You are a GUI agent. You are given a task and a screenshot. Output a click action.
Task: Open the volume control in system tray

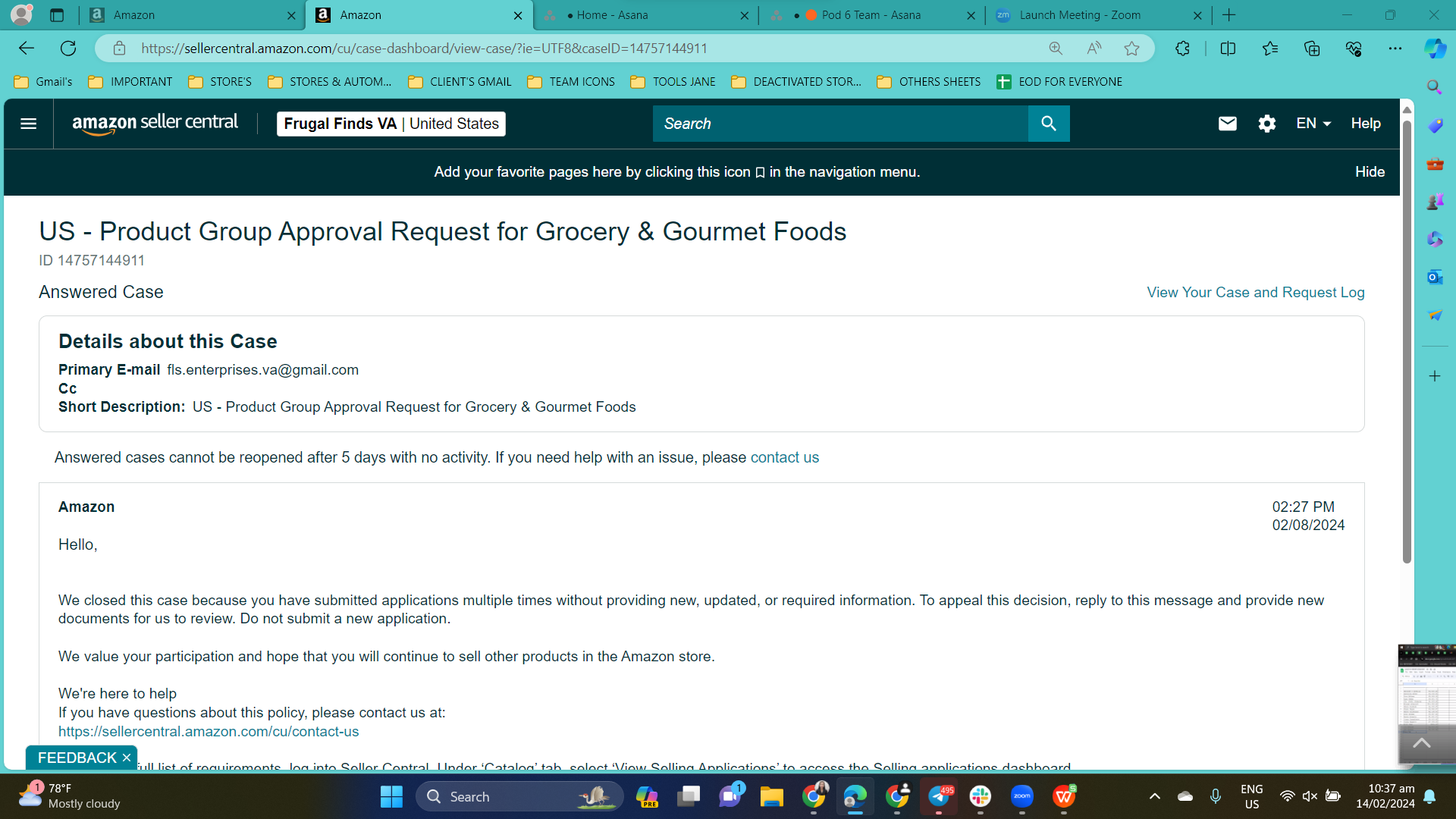click(x=1310, y=796)
